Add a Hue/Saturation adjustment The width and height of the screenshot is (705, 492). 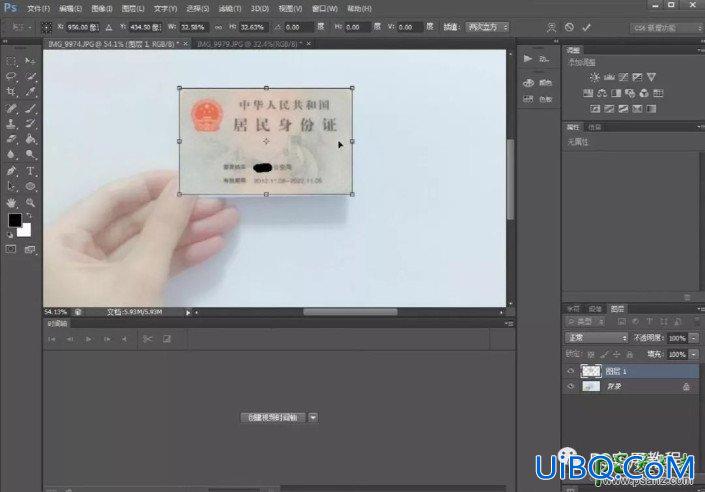click(588, 93)
